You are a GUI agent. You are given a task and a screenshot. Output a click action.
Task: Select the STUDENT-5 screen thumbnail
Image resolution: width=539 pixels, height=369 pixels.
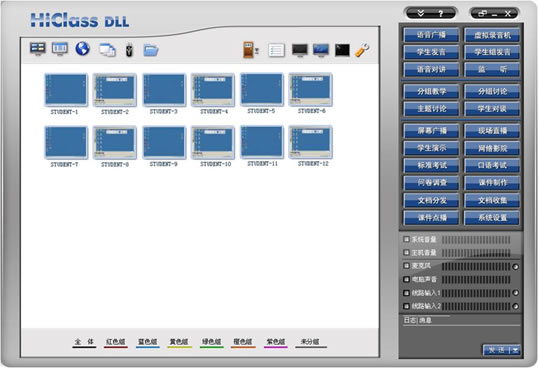coord(262,89)
